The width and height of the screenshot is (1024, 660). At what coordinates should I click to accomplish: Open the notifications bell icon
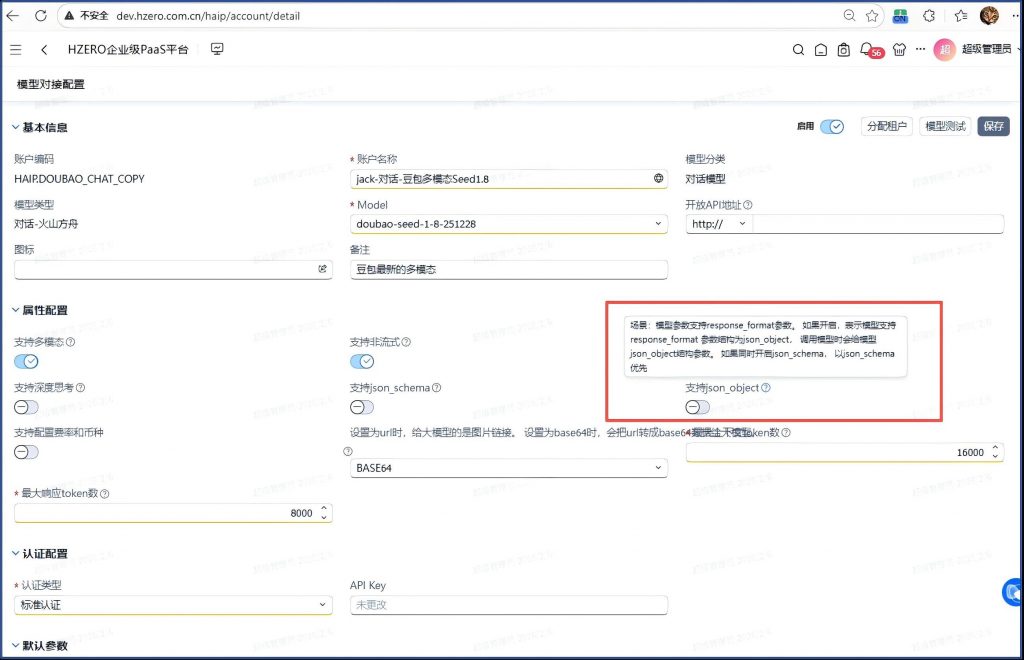pyautogui.click(x=866, y=49)
